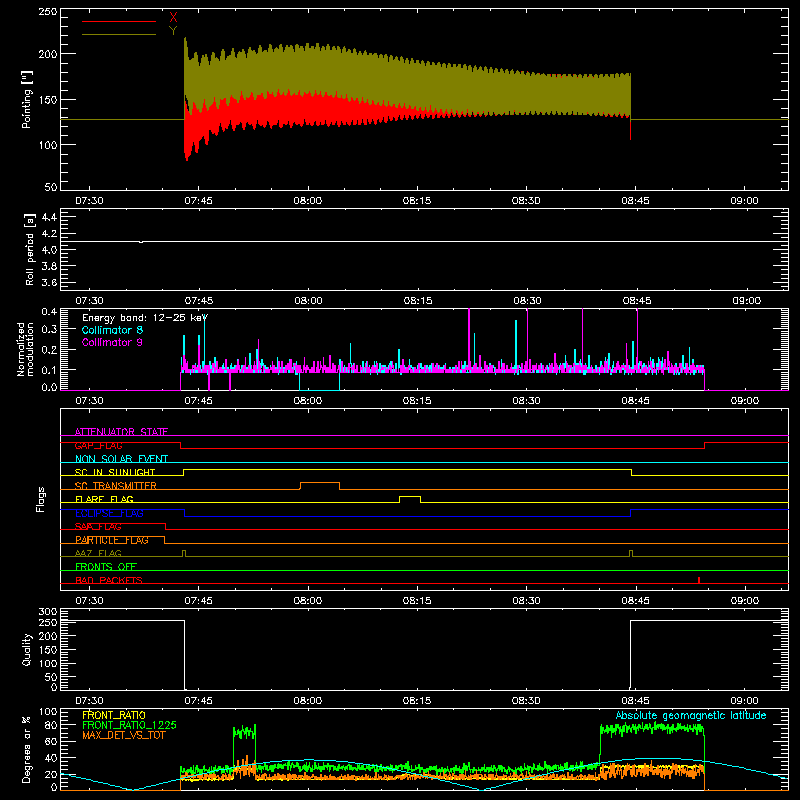Image resolution: width=800 pixels, height=800 pixels.
Task: Click the 3.6 tick on roll period axis
Action: [49, 282]
